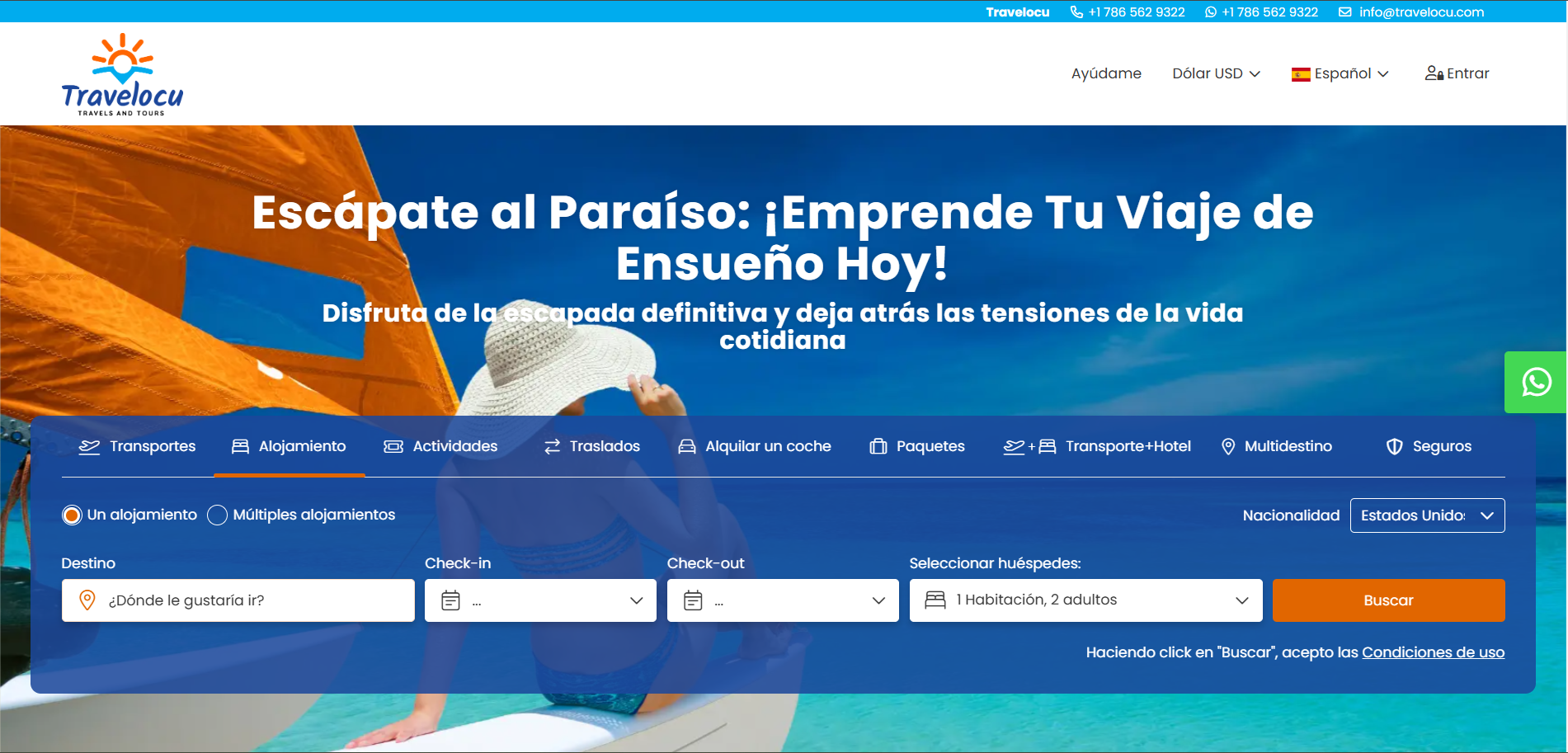Click the Travelocu text in top bar

click(x=1018, y=12)
